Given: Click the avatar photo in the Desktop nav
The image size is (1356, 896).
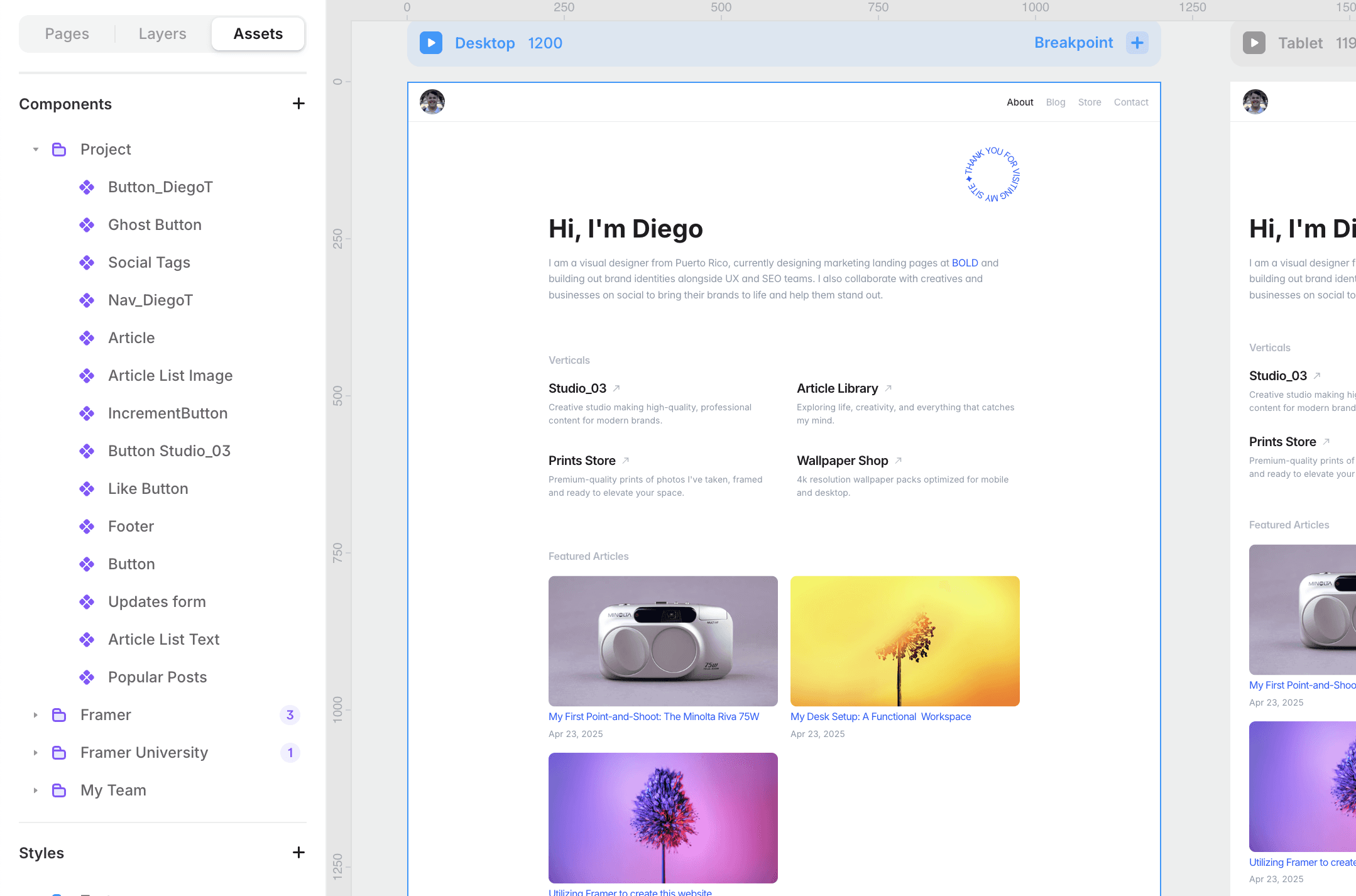Looking at the screenshot, I should [432, 102].
